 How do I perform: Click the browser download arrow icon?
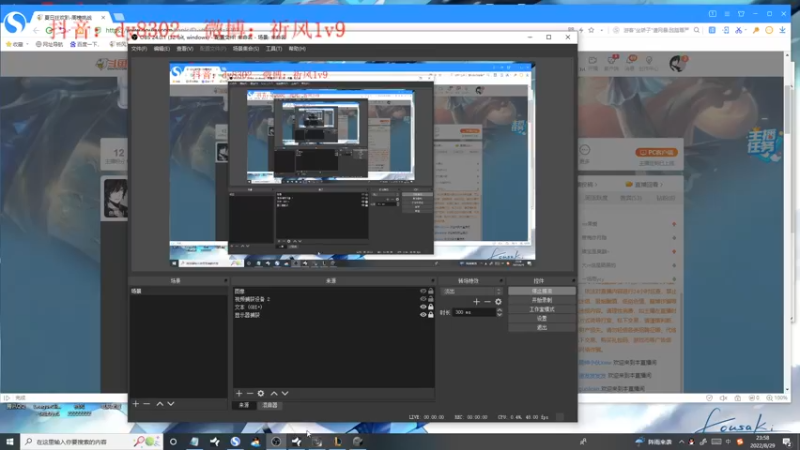(782, 30)
